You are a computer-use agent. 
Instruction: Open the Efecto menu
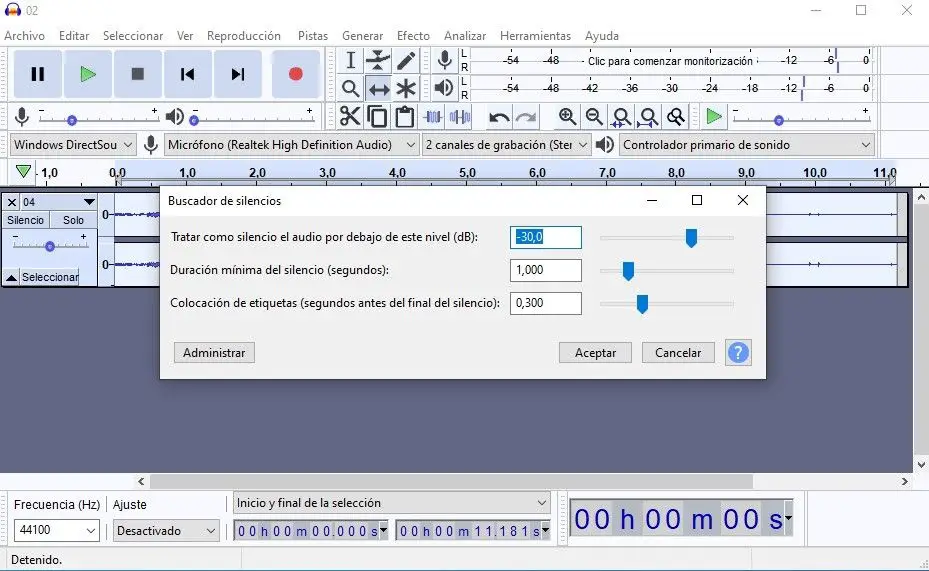[x=413, y=36]
